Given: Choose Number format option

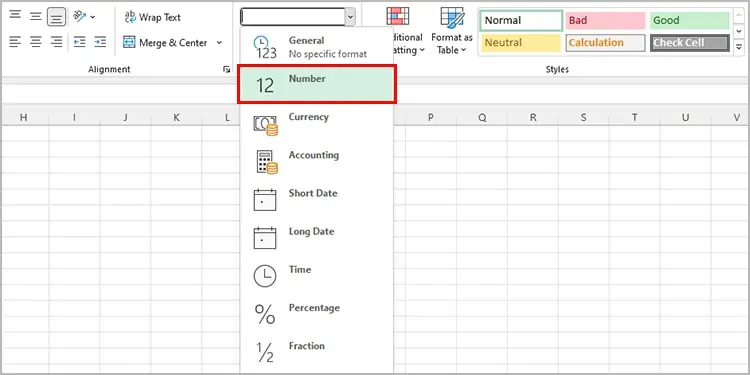Looking at the screenshot, I should pyautogui.click(x=317, y=84).
